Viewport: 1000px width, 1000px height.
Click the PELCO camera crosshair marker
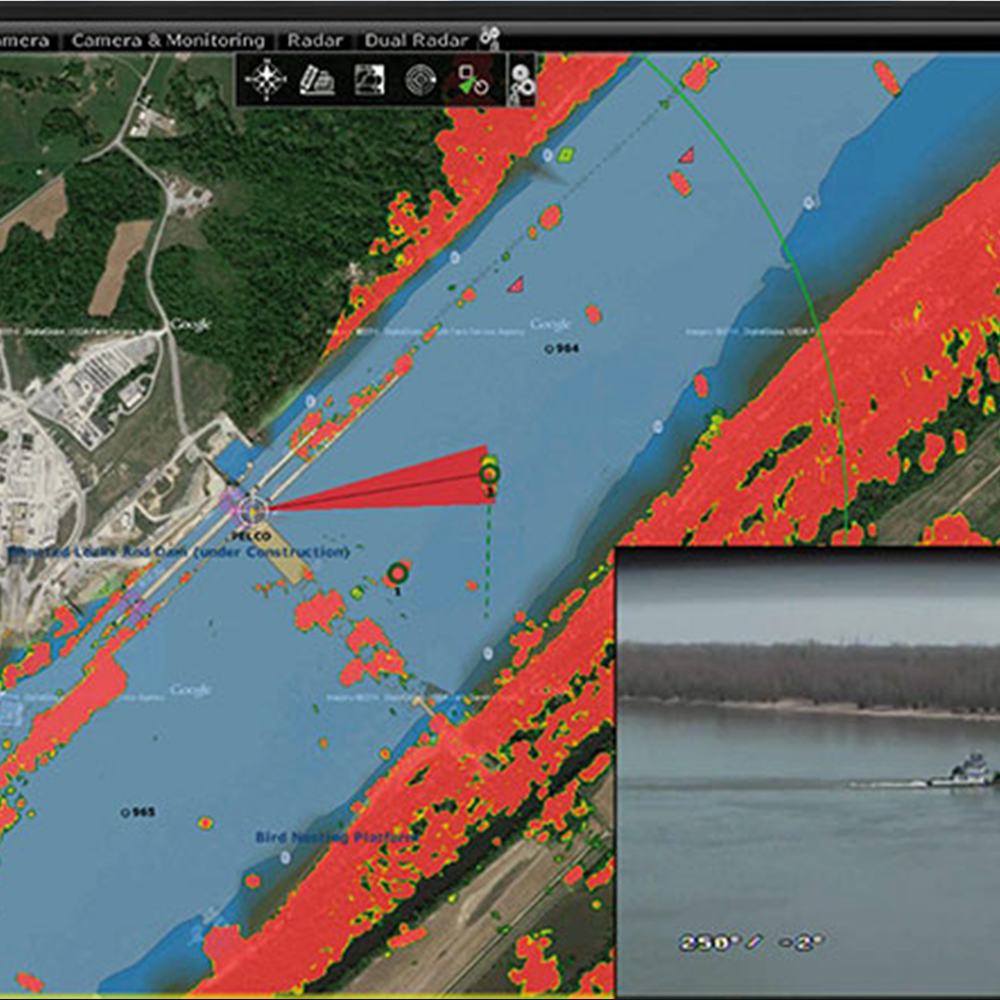[254, 510]
